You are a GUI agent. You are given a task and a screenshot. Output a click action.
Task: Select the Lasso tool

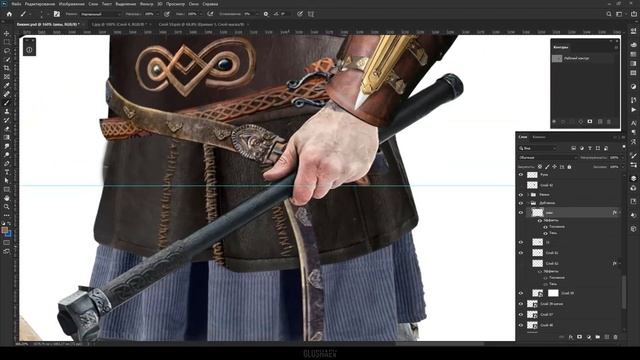click(x=7, y=51)
